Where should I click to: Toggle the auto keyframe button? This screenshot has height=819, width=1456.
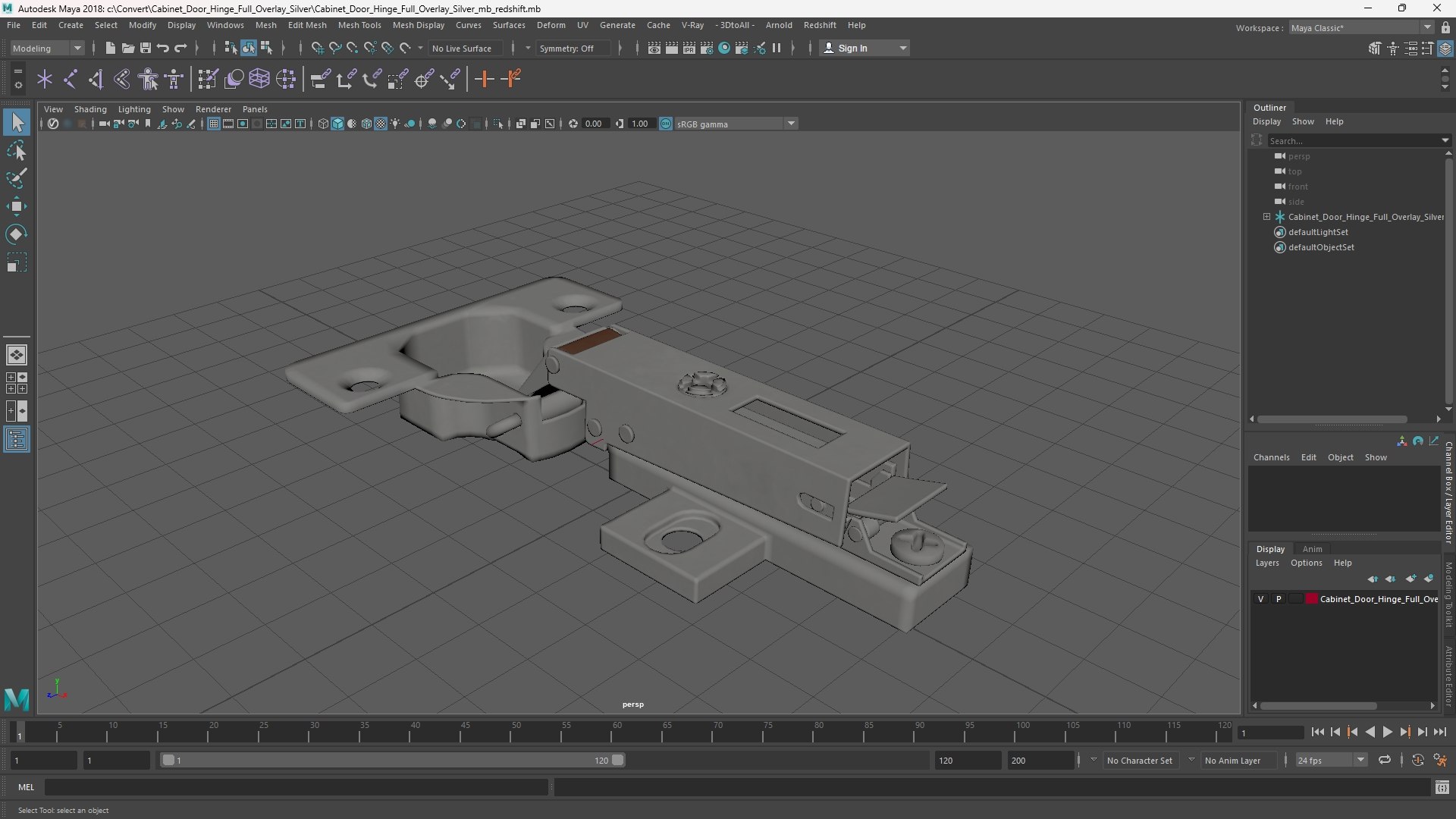[1418, 760]
